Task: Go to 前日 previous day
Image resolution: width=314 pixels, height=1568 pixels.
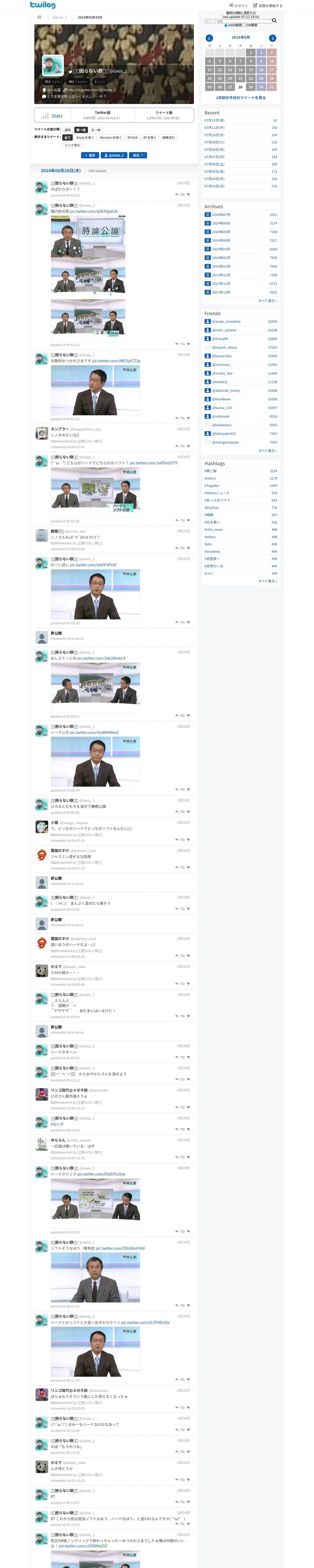Action: pyautogui.click(x=138, y=155)
